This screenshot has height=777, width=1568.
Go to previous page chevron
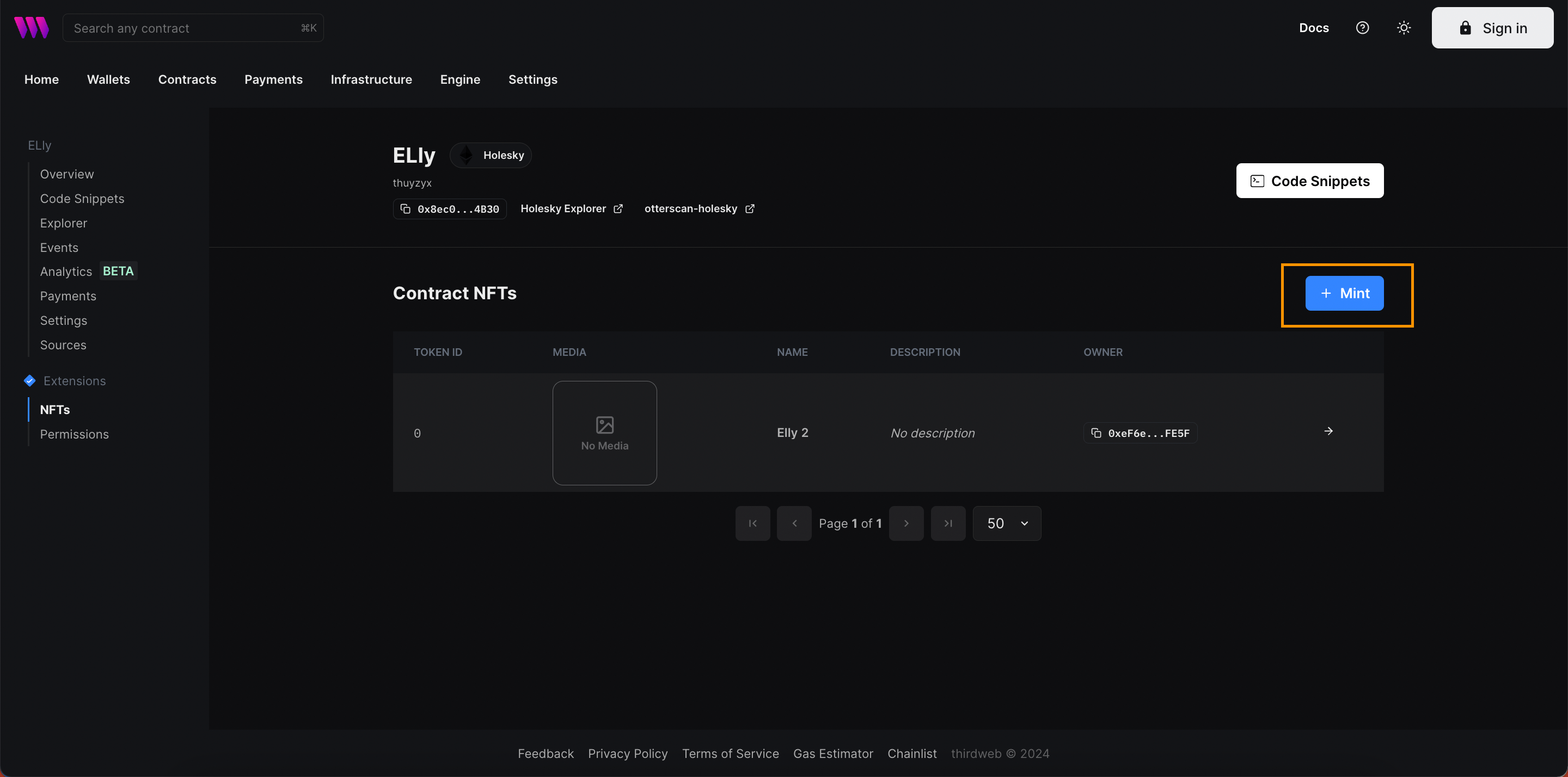point(794,523)
